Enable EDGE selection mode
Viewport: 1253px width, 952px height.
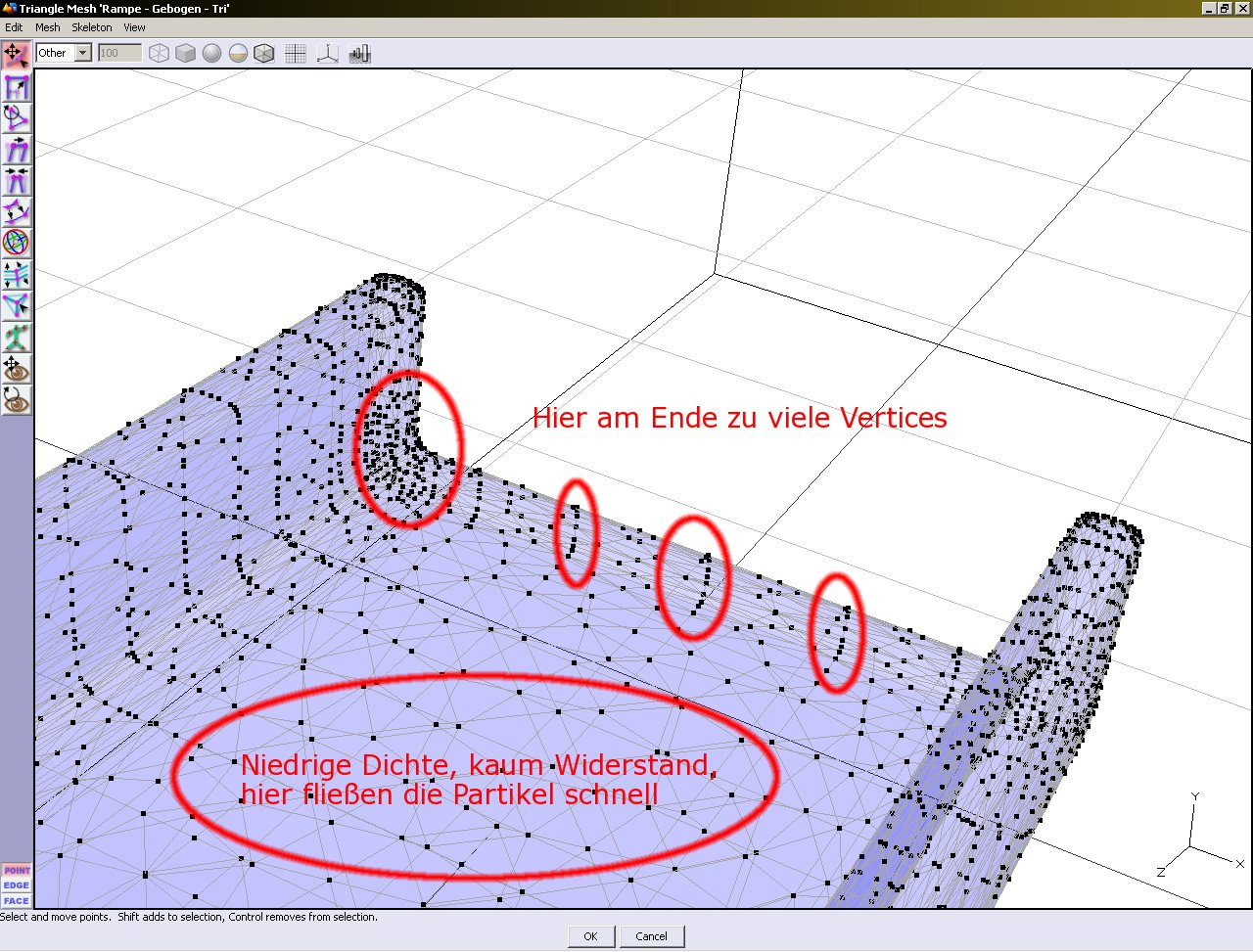[17, 885]
